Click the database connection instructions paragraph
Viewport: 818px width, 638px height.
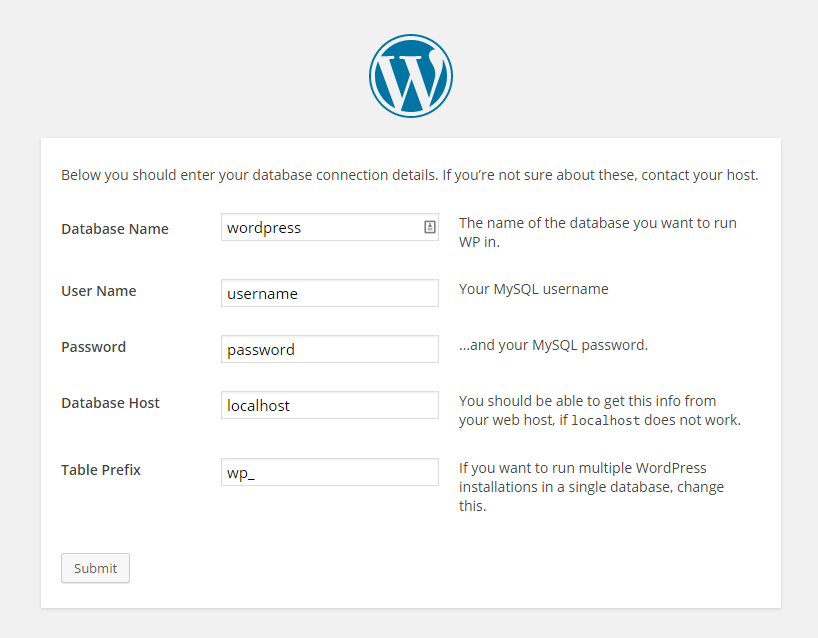pos(409,174)
